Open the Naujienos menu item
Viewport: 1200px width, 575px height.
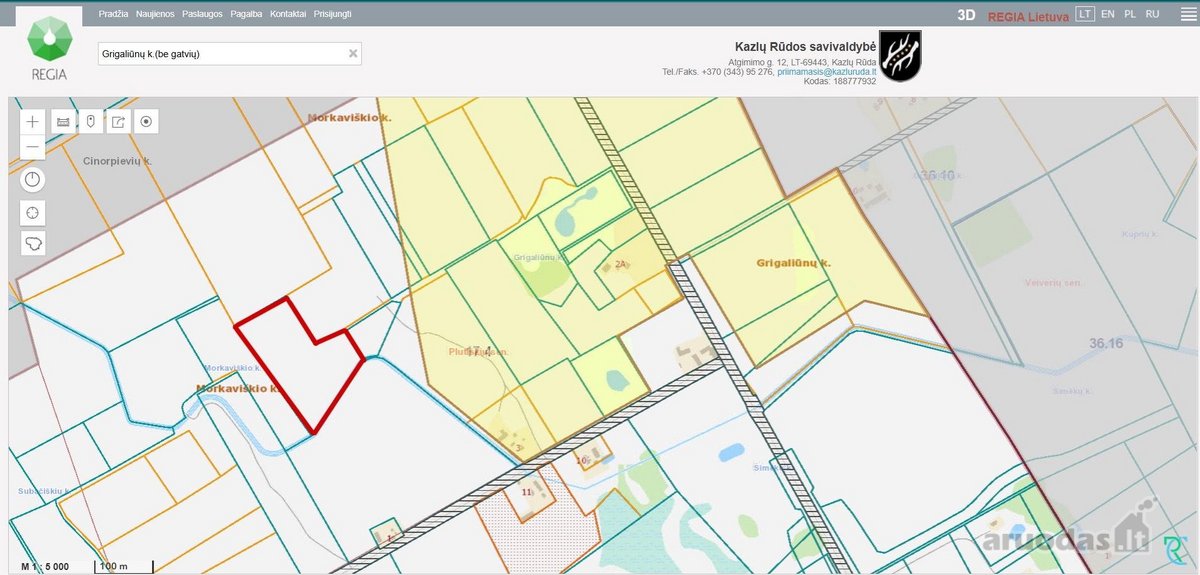click(x=155, y=14)
